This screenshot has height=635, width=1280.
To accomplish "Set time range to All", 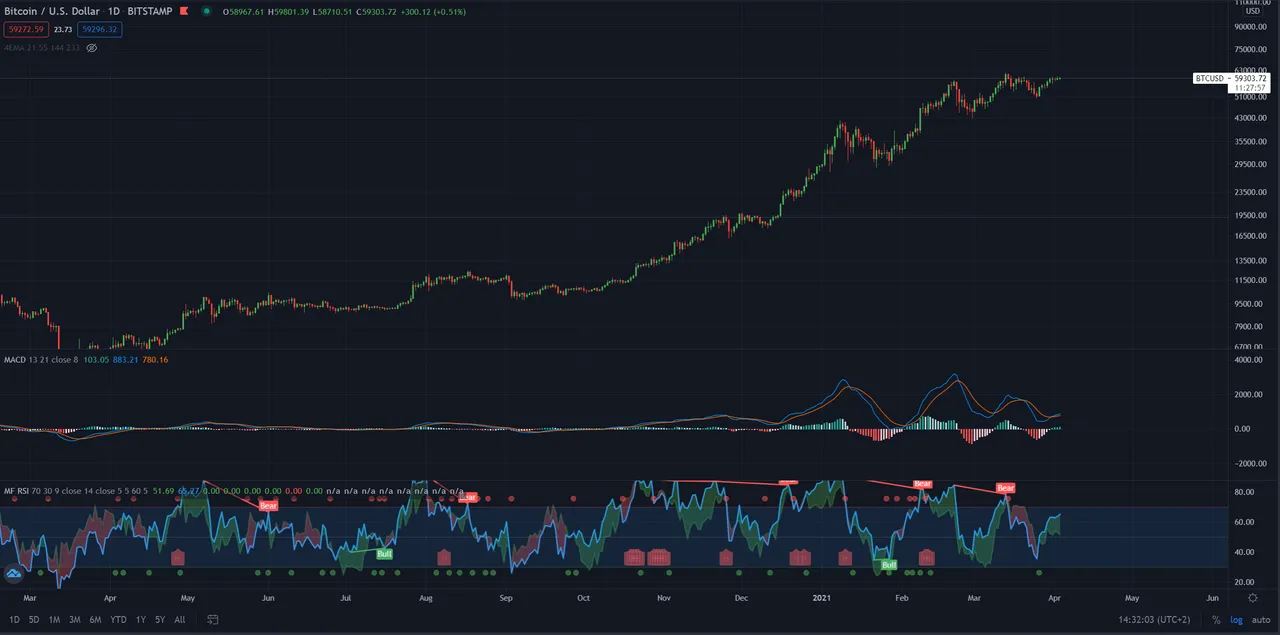I will pos(179,620).
